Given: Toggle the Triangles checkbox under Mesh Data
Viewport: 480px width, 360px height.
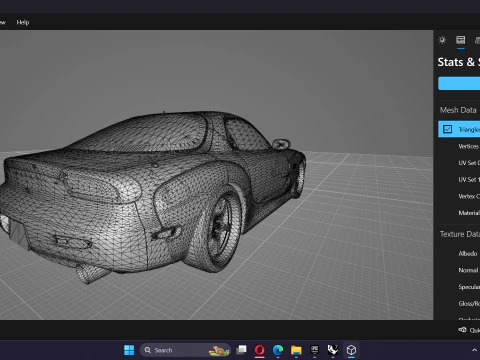Looking at the screenshot, I should coord(447,129).
